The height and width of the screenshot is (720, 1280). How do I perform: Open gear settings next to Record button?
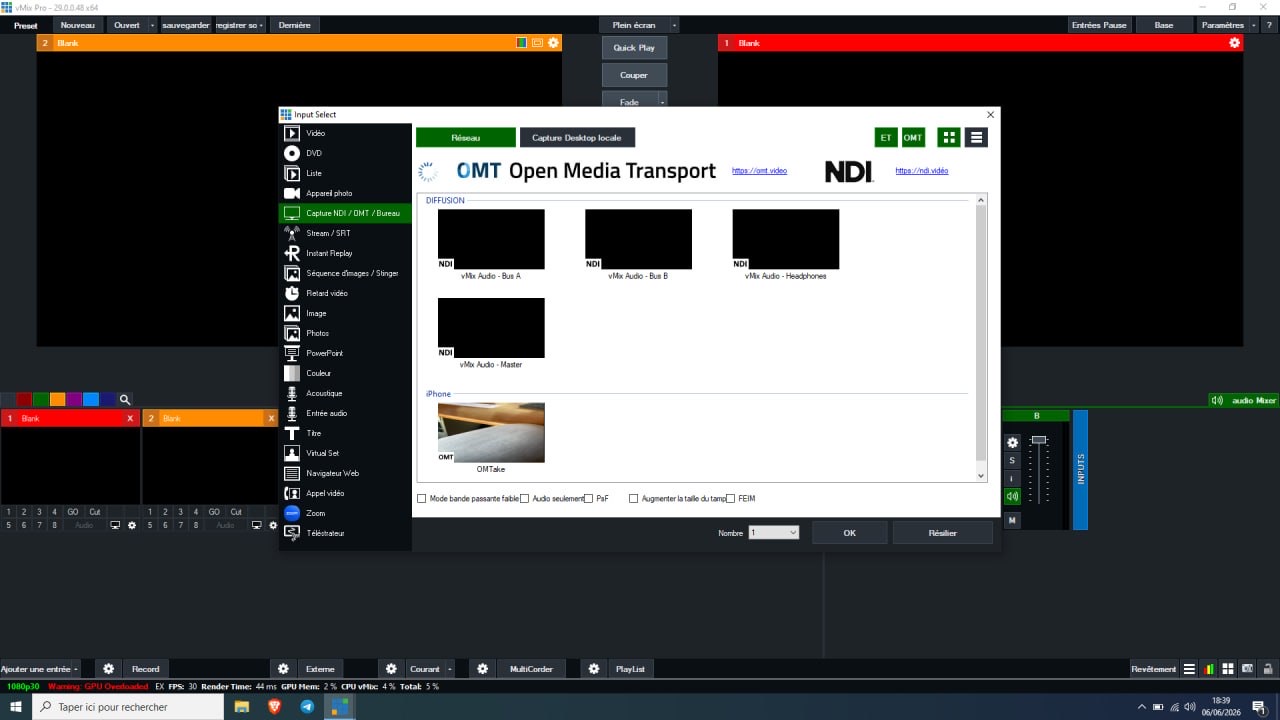pyautogui.click(x=109, y=669)
